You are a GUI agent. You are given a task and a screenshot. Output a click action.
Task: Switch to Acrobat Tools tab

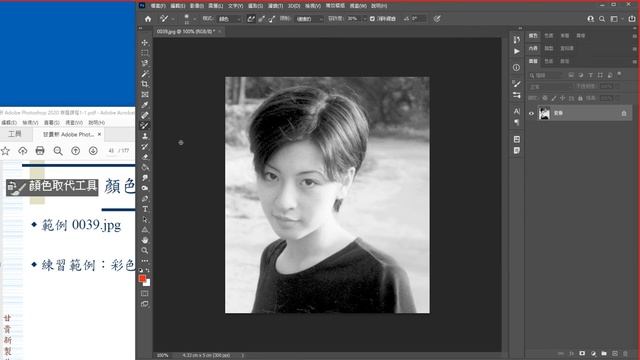pyautogui.click(x=15, y=134)
